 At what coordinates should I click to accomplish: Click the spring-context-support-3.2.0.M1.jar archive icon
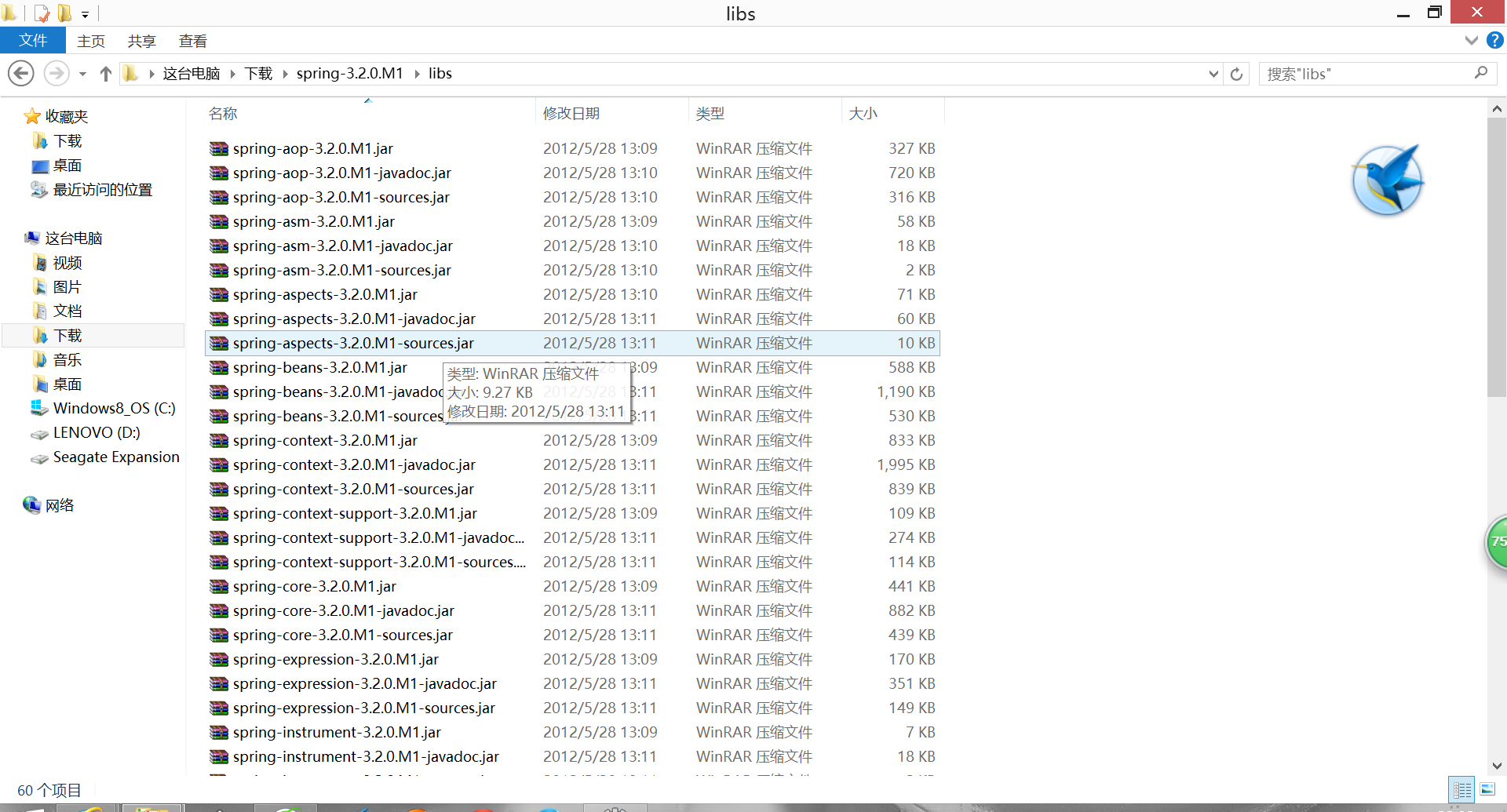pos(219,514)
